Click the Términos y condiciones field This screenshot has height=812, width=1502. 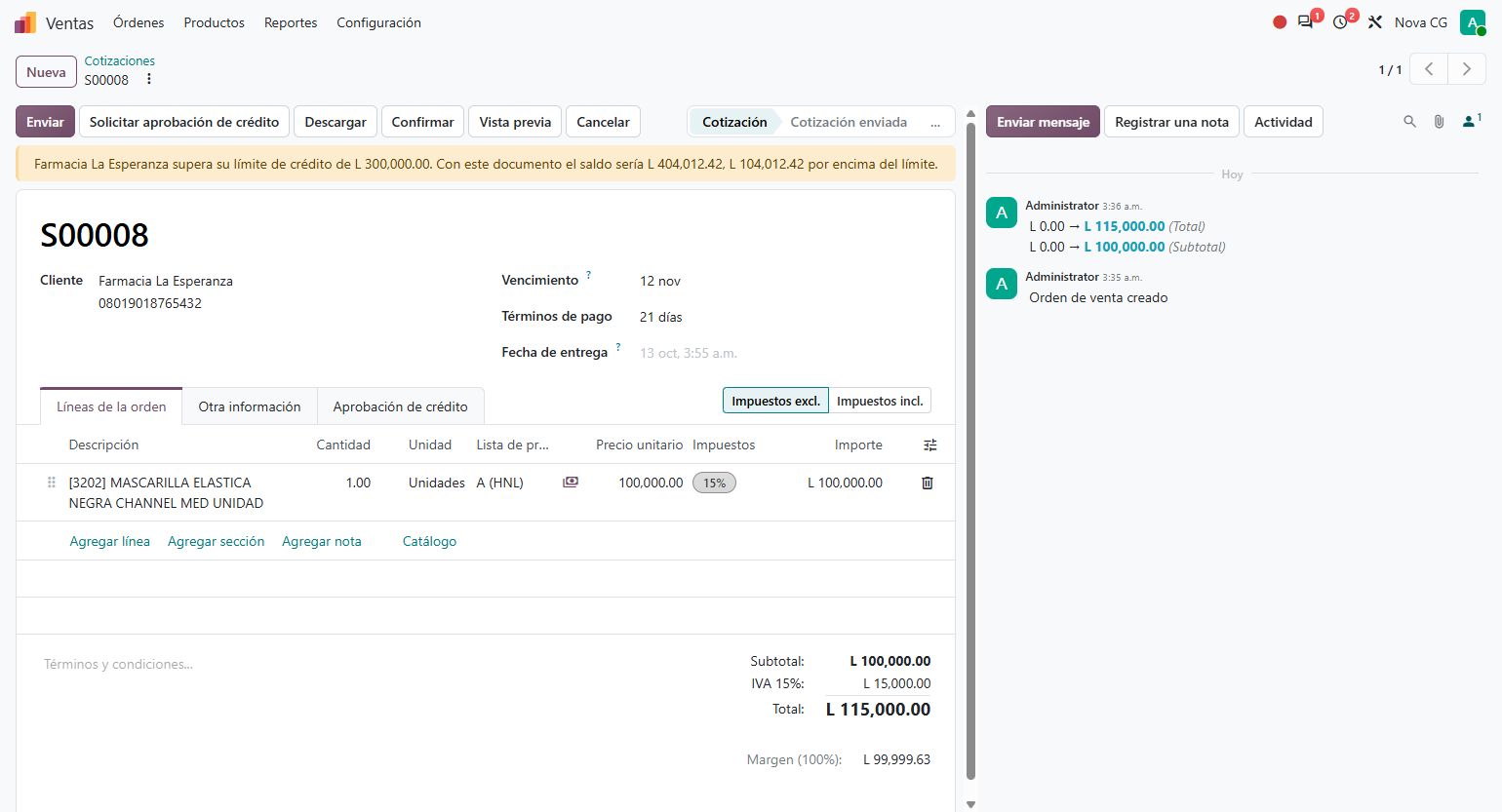[x=380, y=664]
